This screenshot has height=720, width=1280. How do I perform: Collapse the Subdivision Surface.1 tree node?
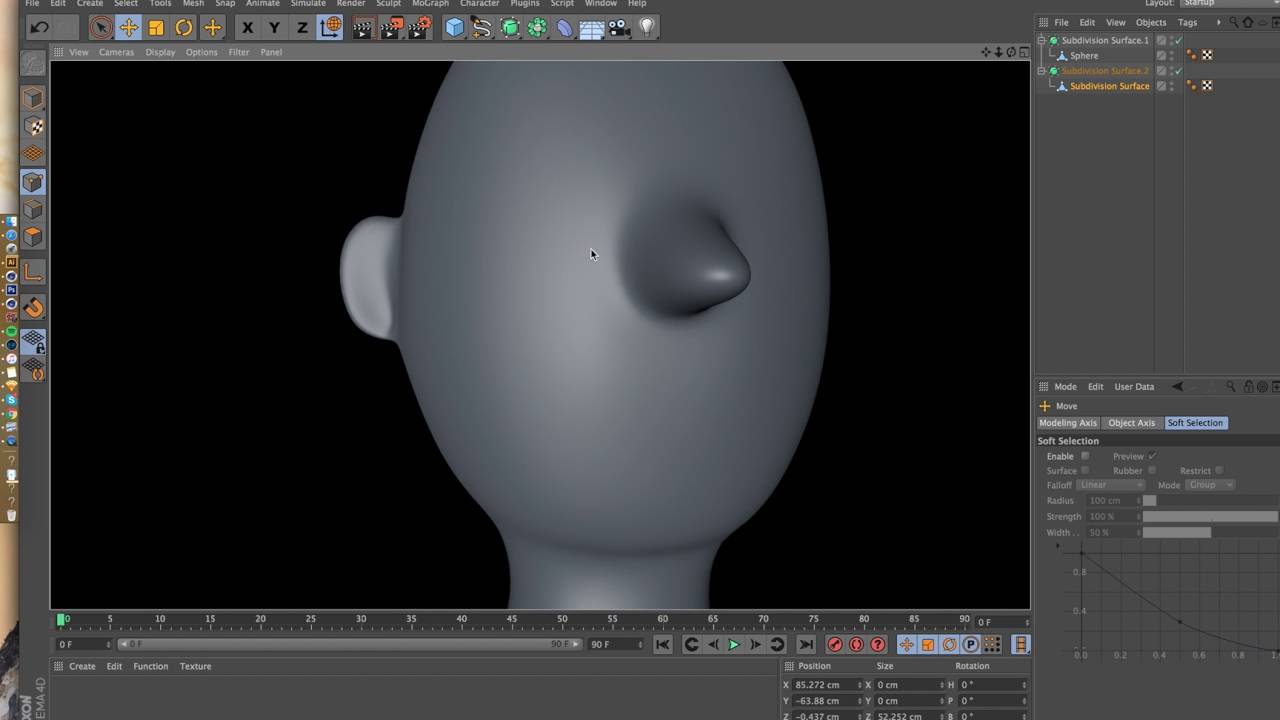click(x=1042, y=40)
